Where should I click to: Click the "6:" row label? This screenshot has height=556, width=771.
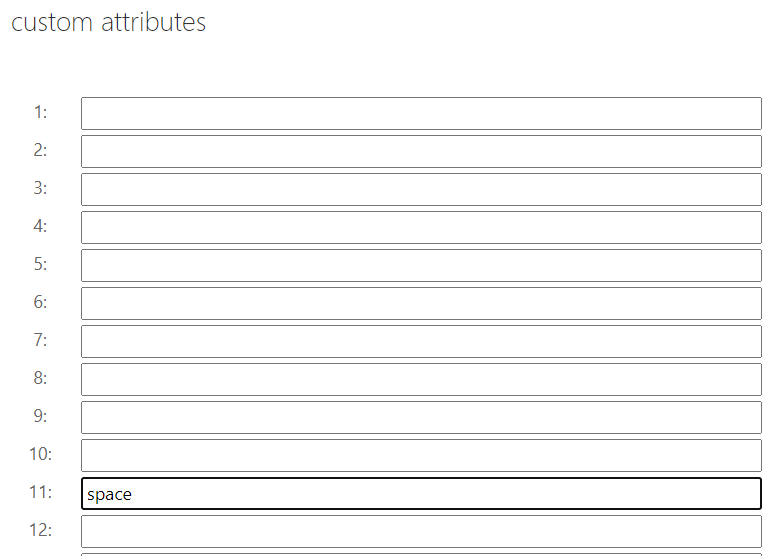[40, 302]
